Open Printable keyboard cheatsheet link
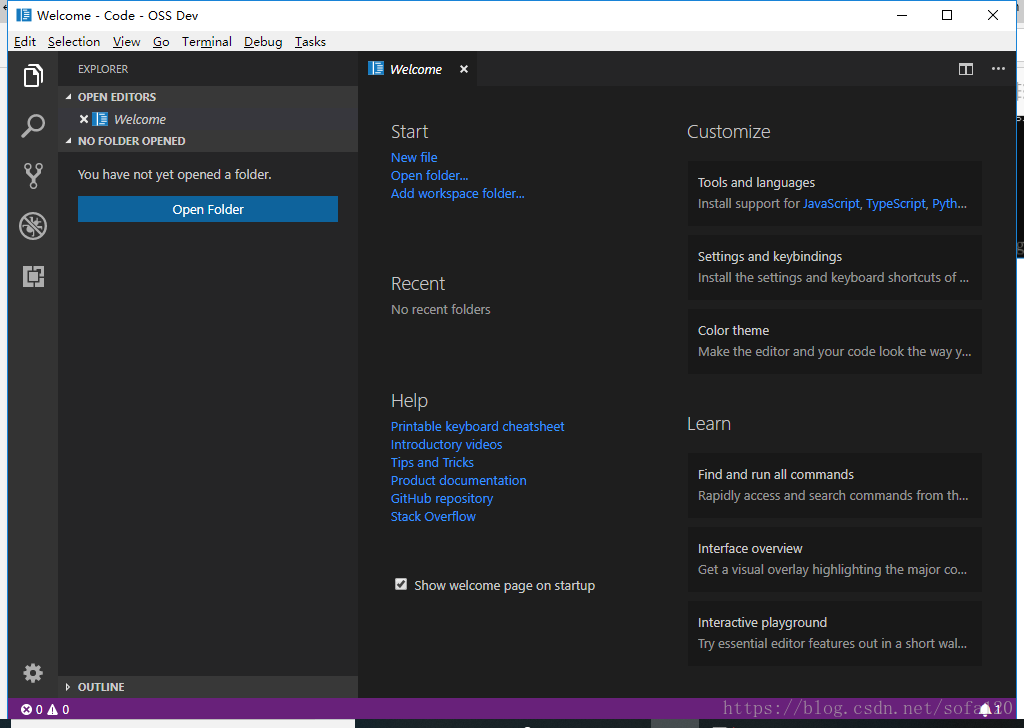The height and width of the screenshot is (728, 1024). pyautogui.click(x=477, y=426)
